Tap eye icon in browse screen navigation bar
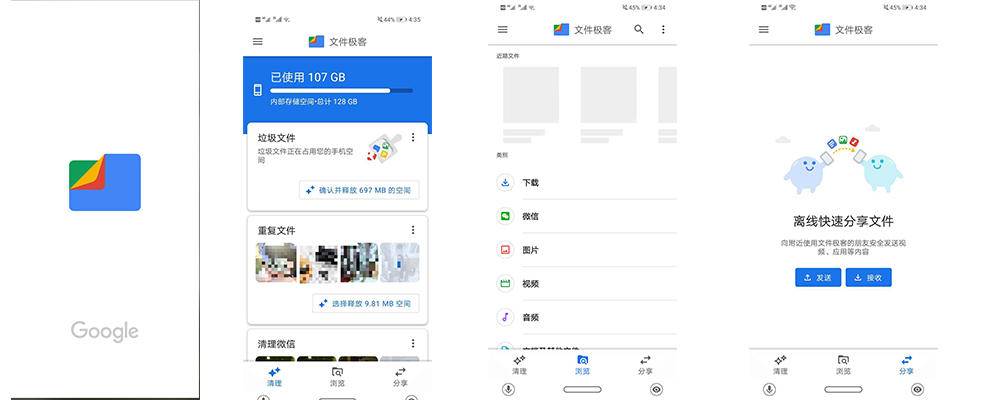Screen dimensions: 1000x400 [656, 389]
